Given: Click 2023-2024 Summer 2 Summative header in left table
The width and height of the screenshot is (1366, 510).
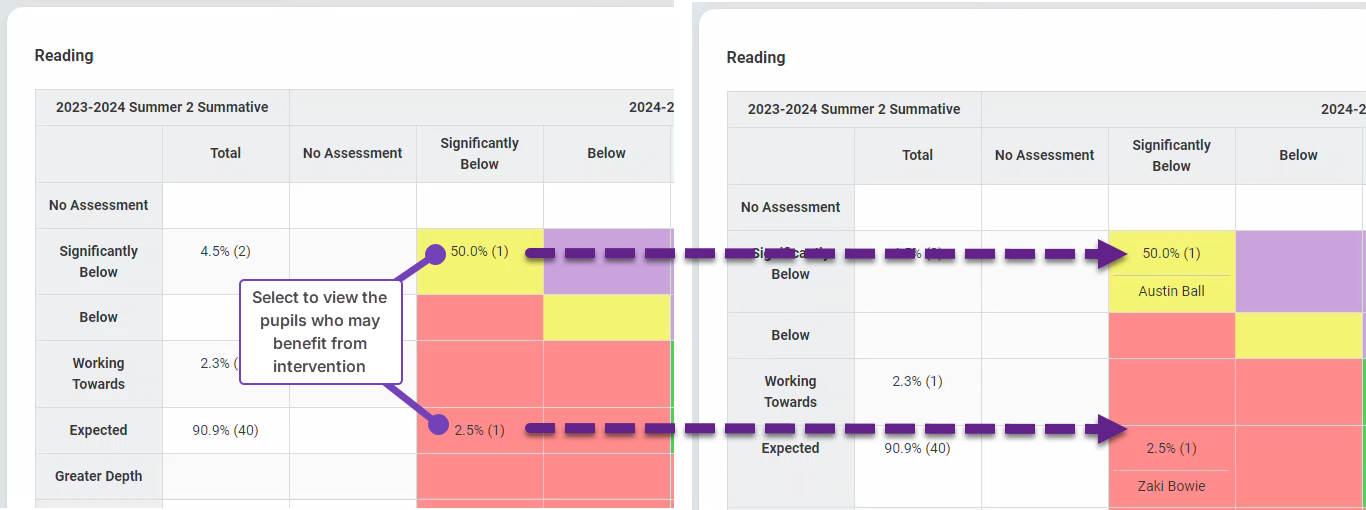Looking at the screenshot, I should click(162, 107).
